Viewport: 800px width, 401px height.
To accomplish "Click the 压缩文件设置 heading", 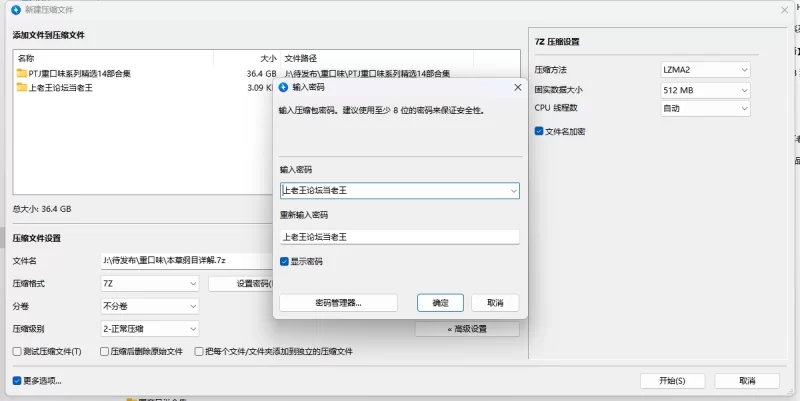I will (37, 238).
